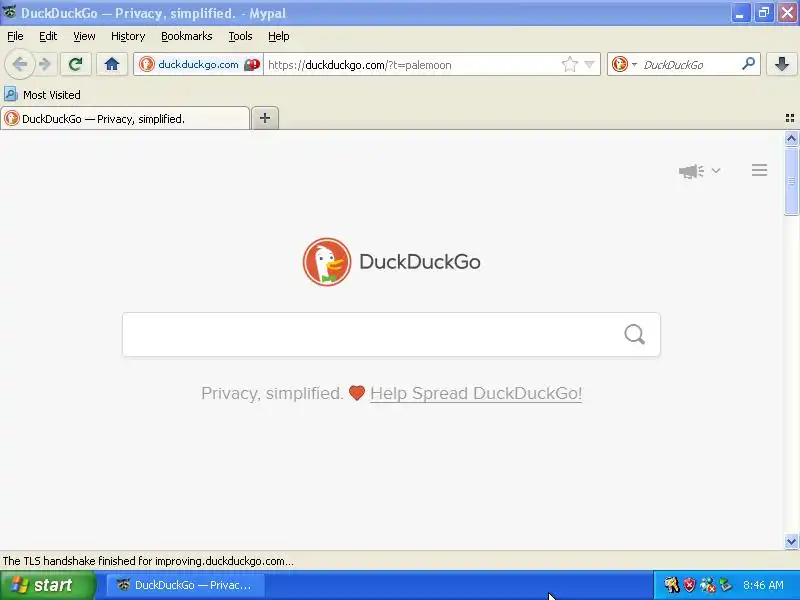800x600 pixels.
Task: Click the DuckDuckGo duck logo
Action: coord(327,262)
